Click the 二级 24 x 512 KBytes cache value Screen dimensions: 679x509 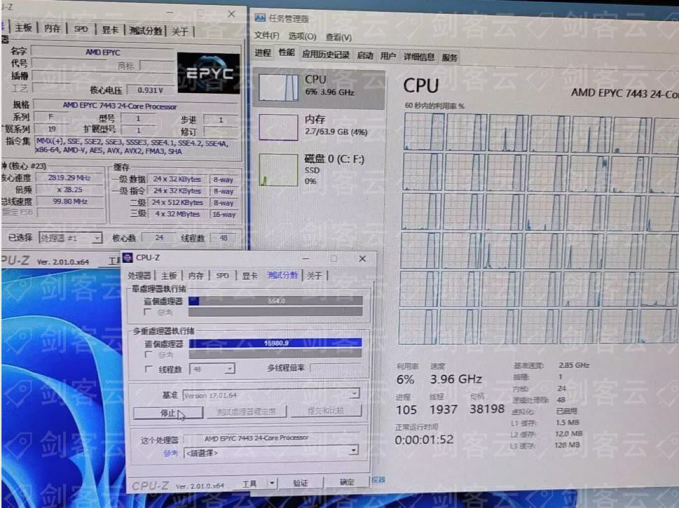(x=177, y=202)
